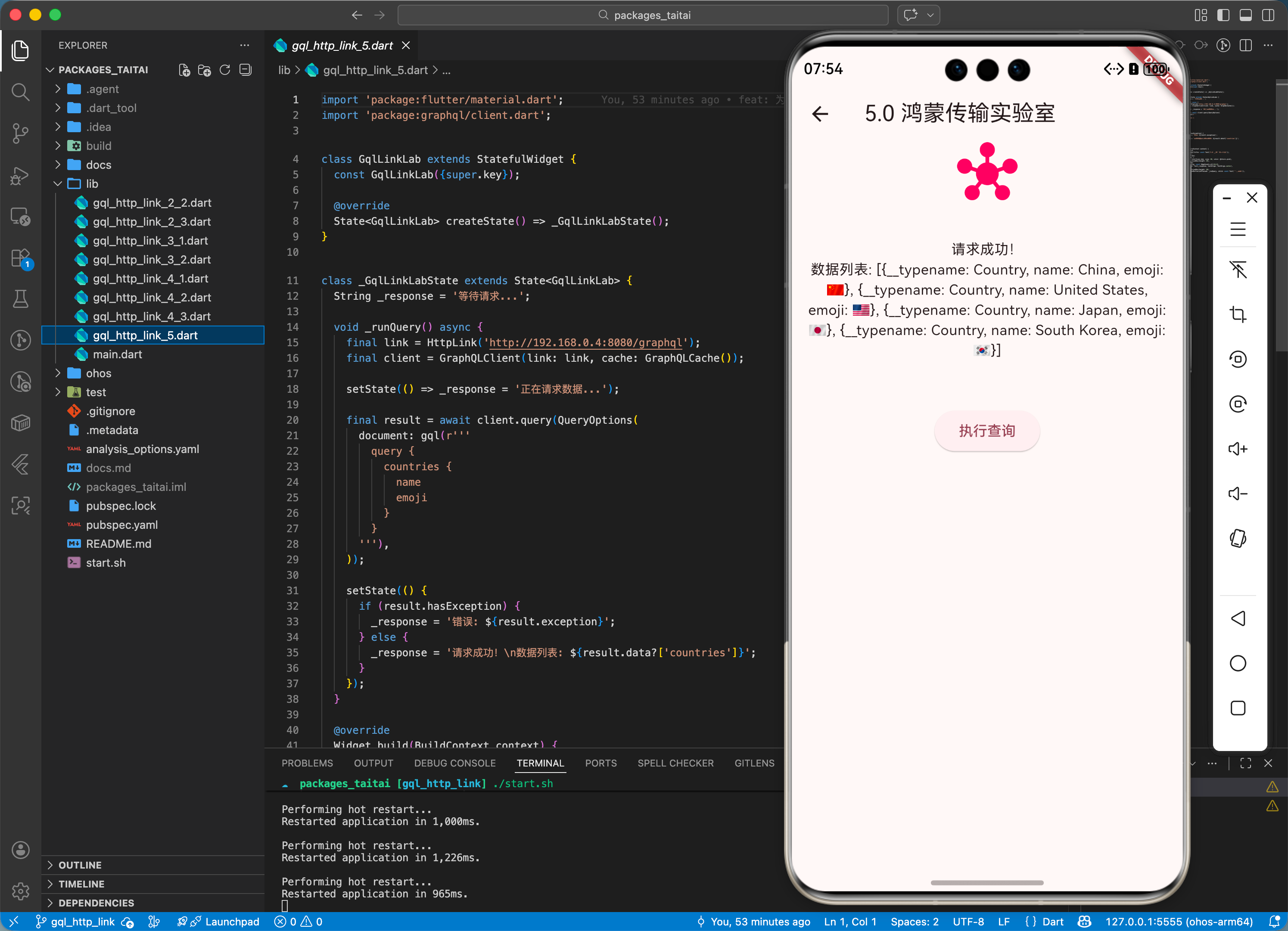Toggle the secondary side bar

pyautogui.click(x=1268, y=16)
